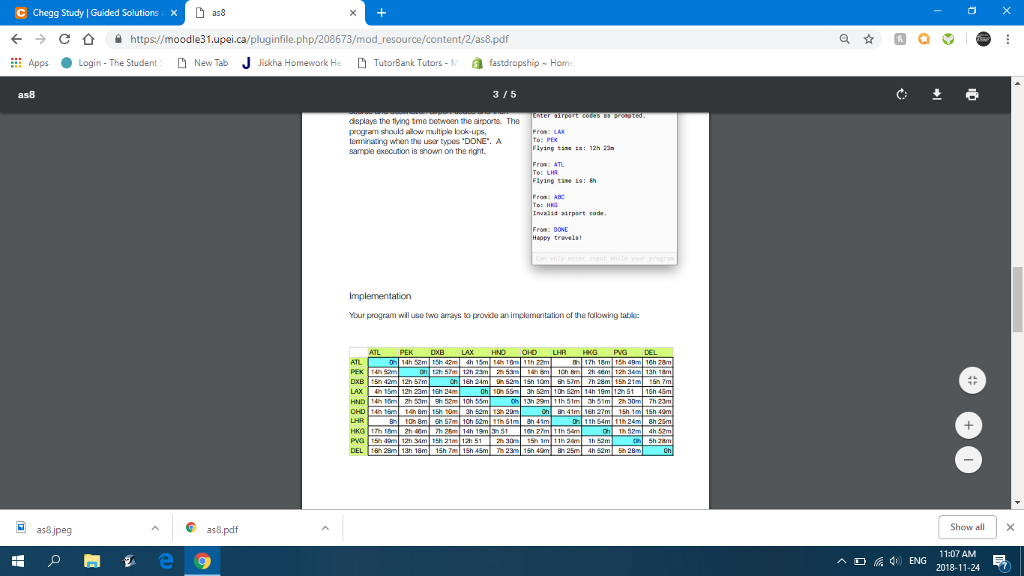Open the user profile avatar
The height and width of the screenshot is (576, 1024).
pos(983,39)
